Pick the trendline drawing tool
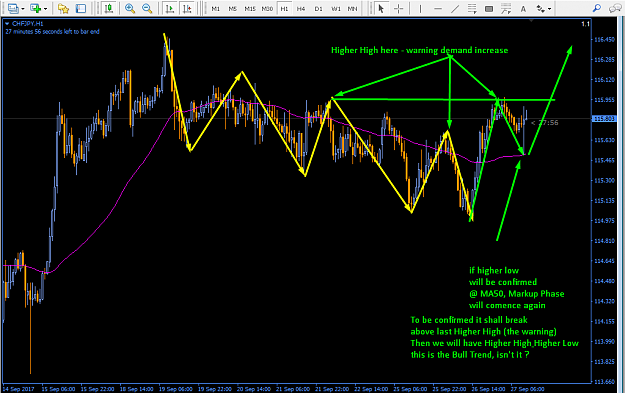This screenshot has height=393, width=625. (x=455, y=8)
